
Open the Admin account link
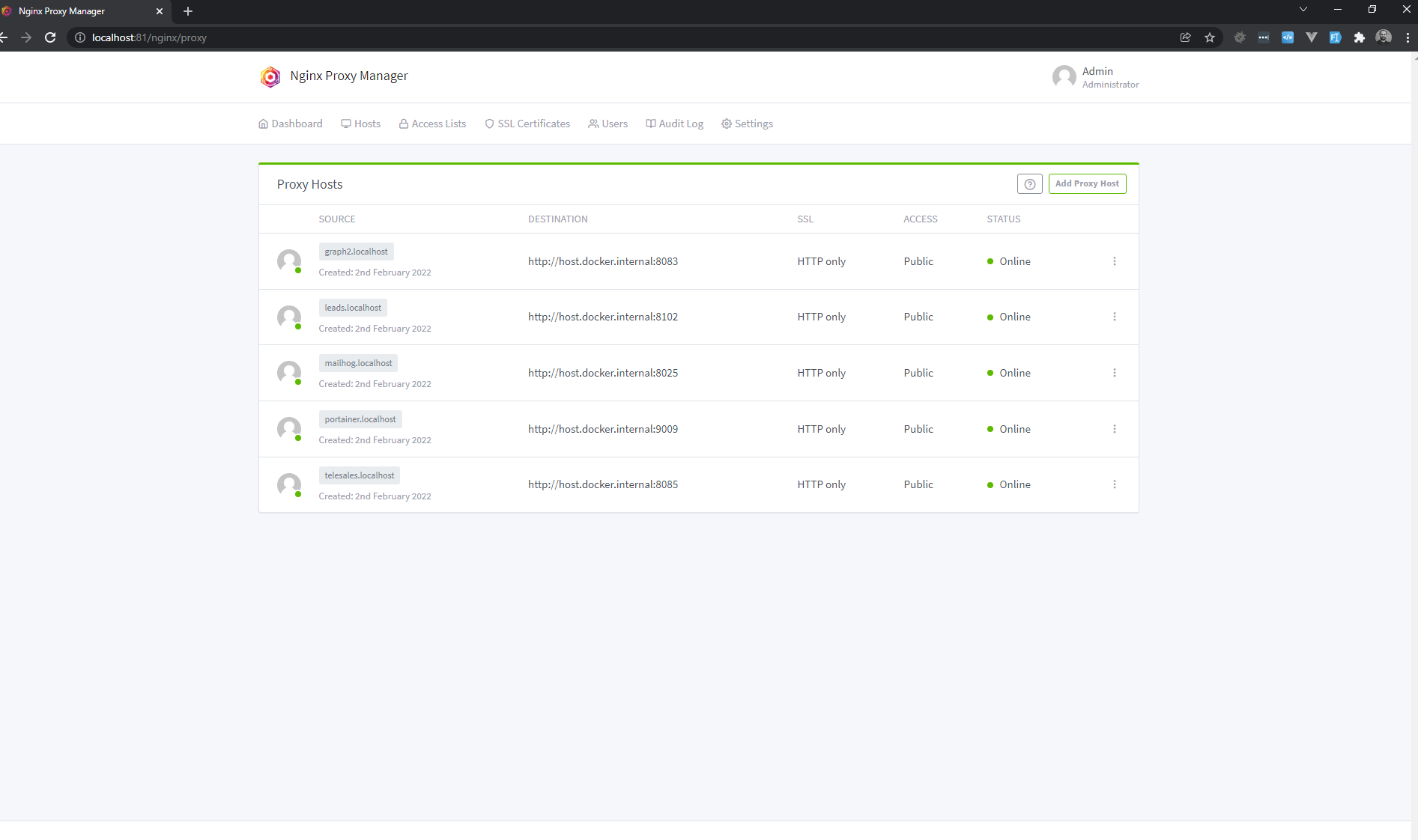click(x=1097, y=71)
